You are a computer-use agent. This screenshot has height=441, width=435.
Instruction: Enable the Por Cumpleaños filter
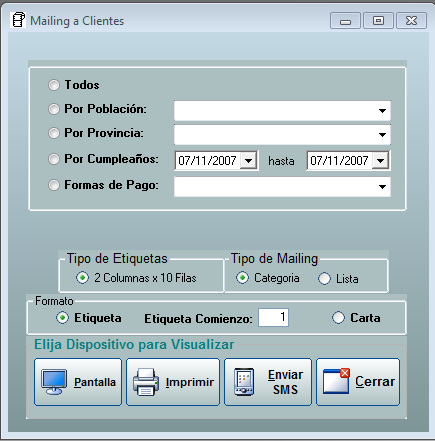click(x=54, y=159)
